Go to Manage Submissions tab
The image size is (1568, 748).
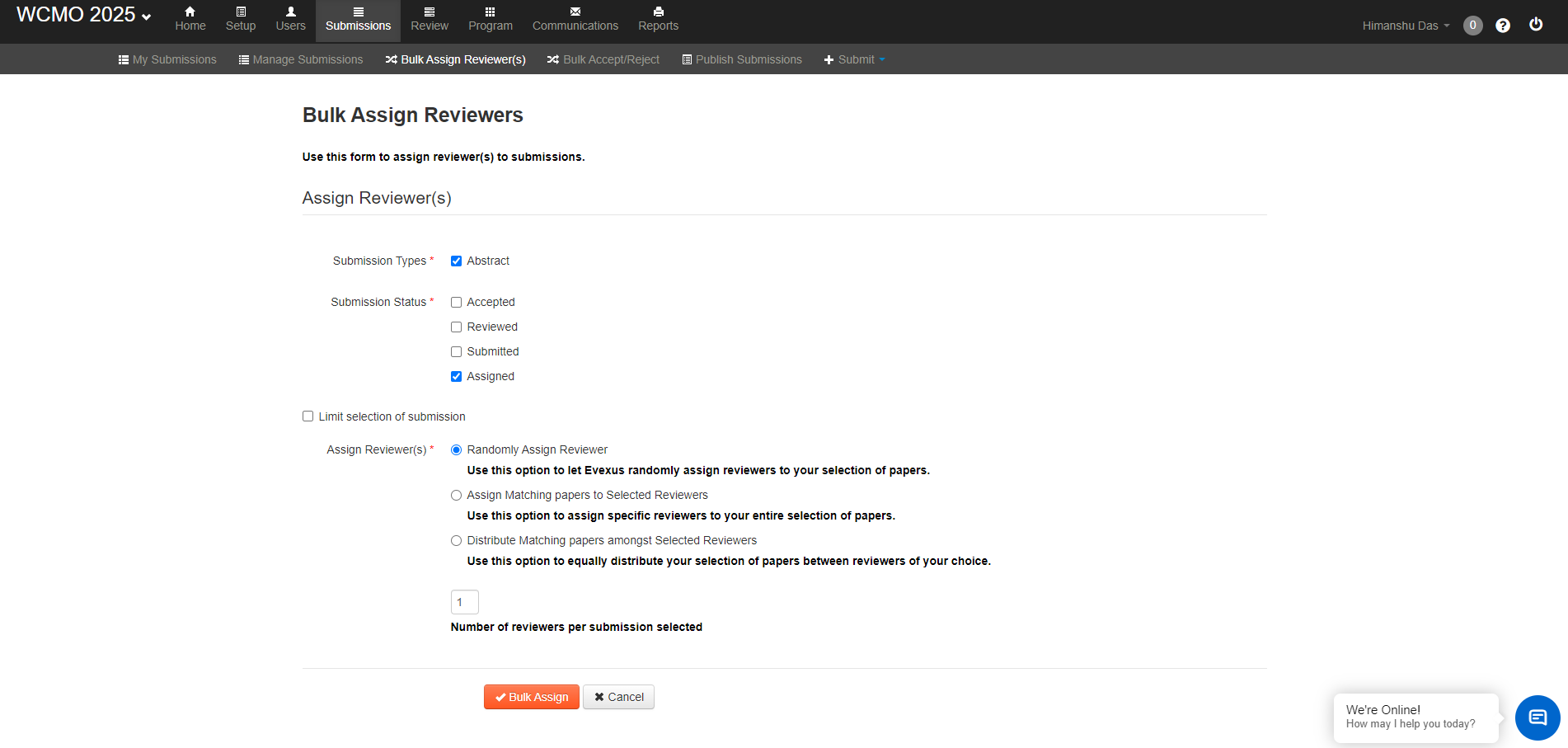(x=301, y=59)
